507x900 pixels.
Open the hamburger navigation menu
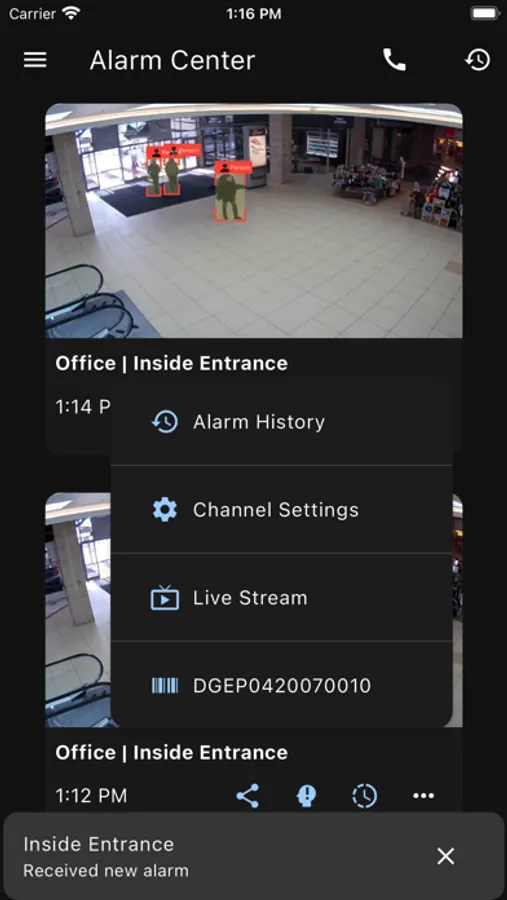point(35,60)
